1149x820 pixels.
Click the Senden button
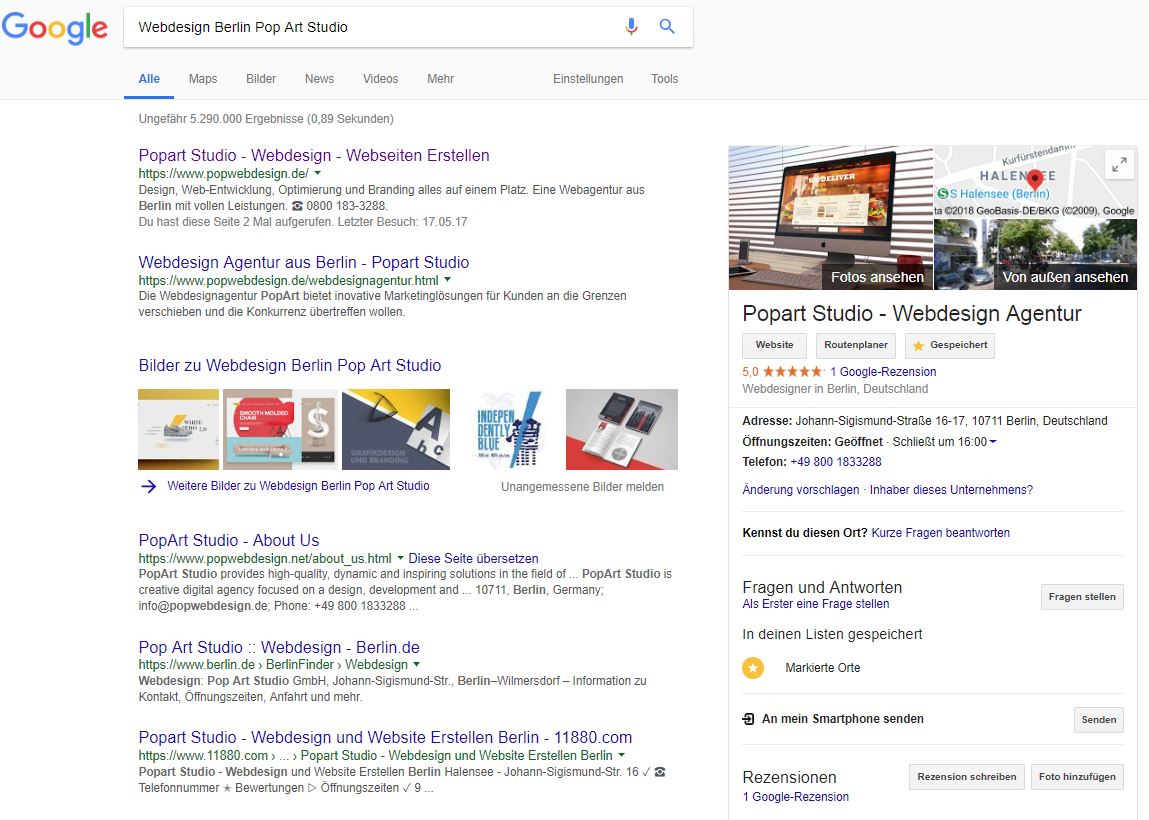coord(1098,720)
